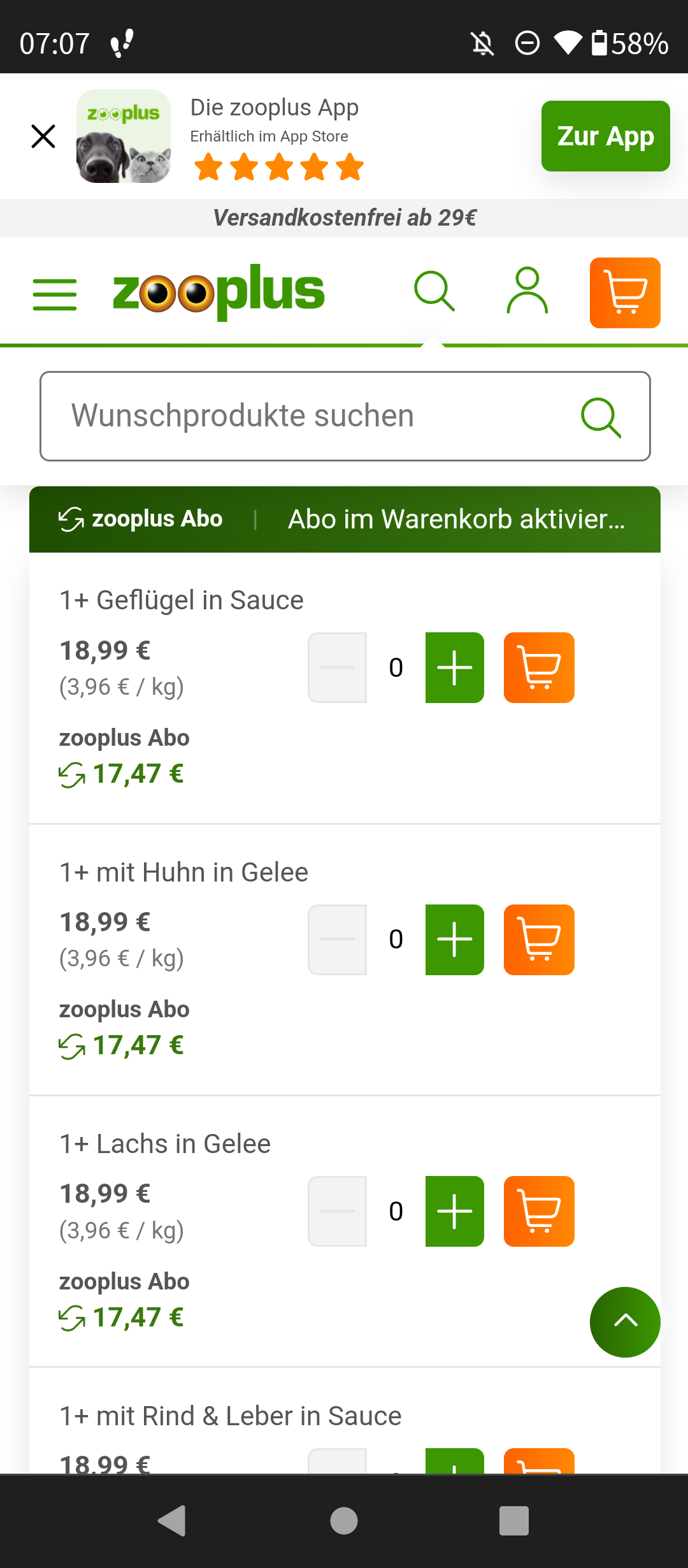This screenshot has width=688, height=1568.
Task: Dismiss the zooplus app banner
Action: [43, 136]
